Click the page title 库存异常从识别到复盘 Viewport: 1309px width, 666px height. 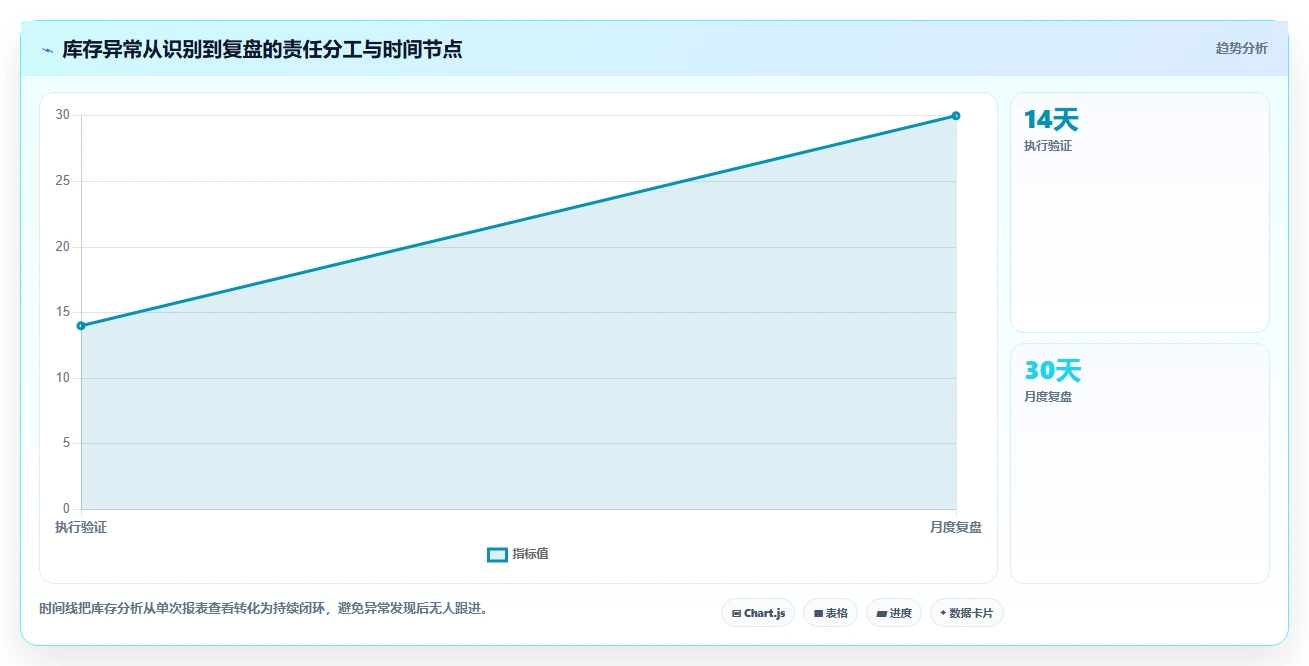point(262,49)
